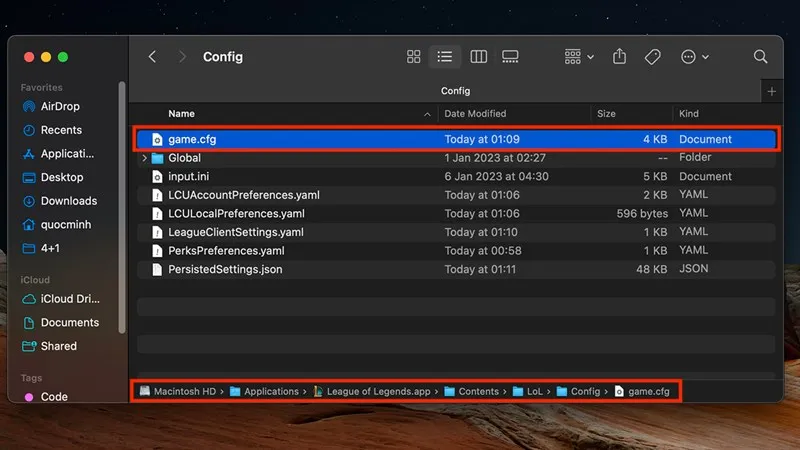
Task: Sort files by the Name column
Action: (182, 114)
